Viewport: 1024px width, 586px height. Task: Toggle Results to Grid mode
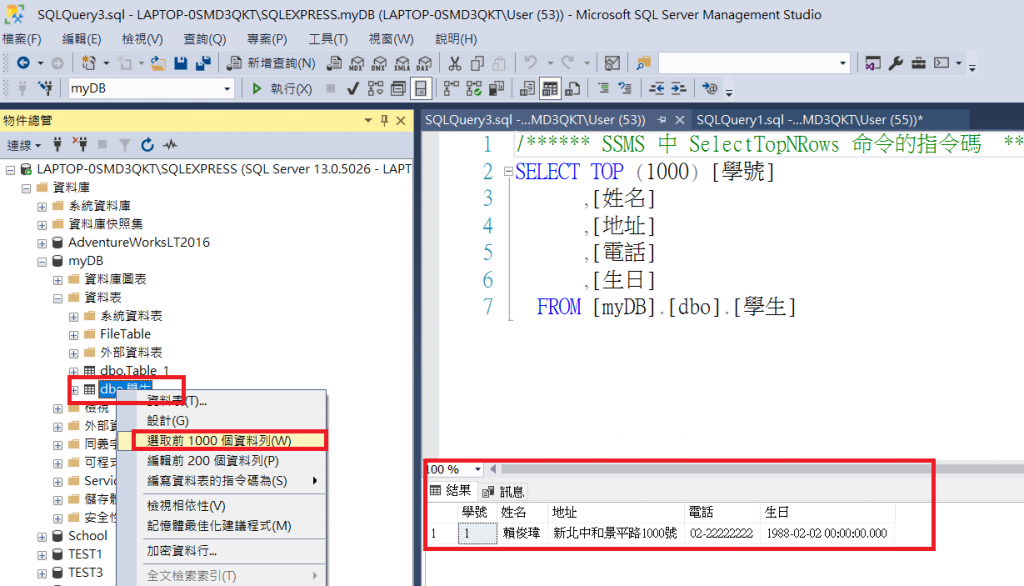pos(550,88)
